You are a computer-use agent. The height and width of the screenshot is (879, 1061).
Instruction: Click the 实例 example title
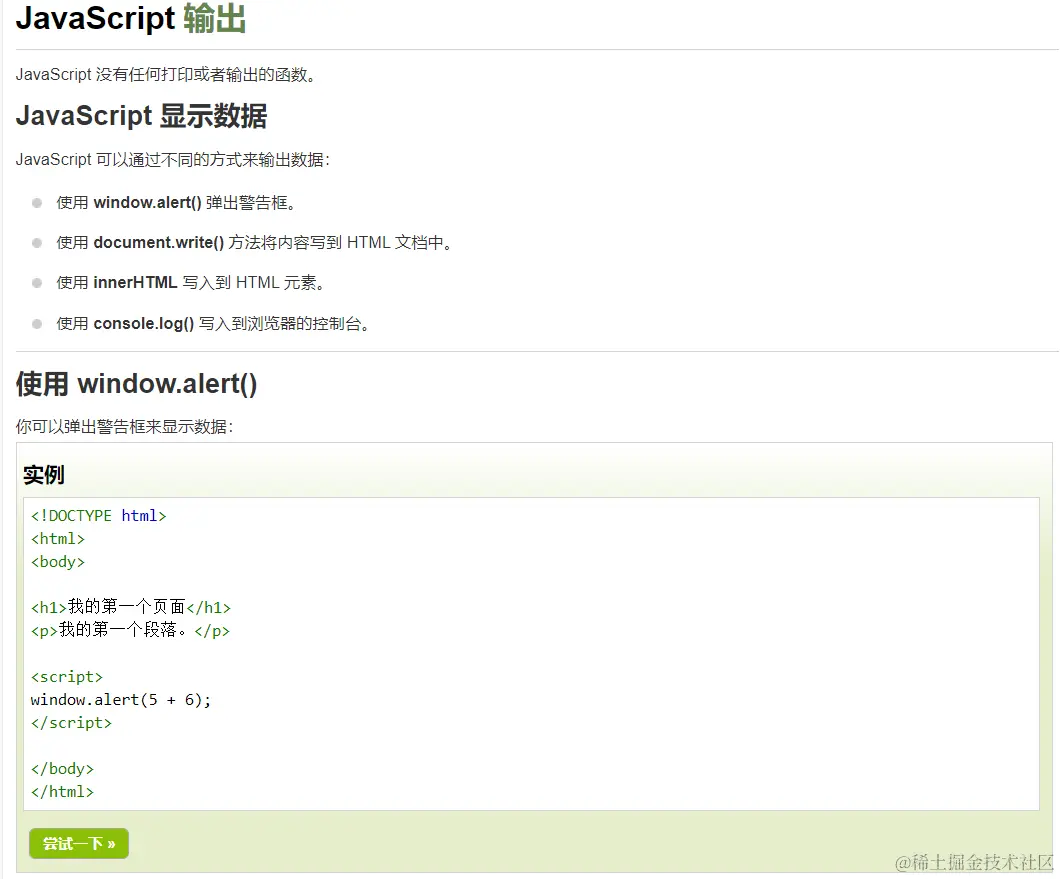43,475
